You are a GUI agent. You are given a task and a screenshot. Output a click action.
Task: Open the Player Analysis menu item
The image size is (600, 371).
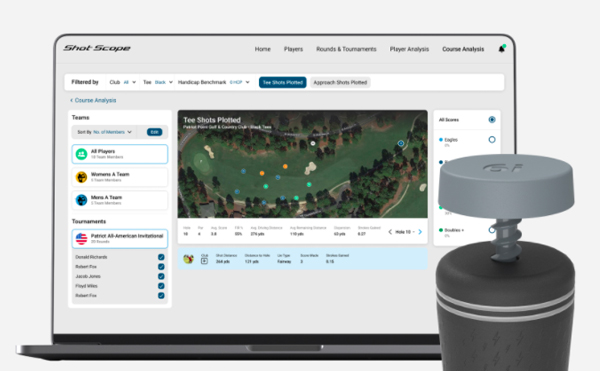(x=409, y=49)
